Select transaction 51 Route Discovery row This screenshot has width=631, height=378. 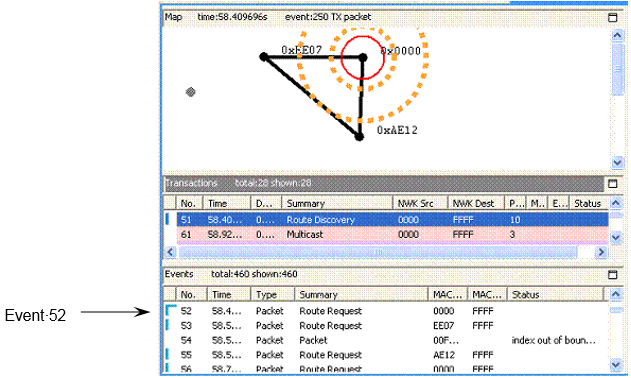click(x=392, y=220)
